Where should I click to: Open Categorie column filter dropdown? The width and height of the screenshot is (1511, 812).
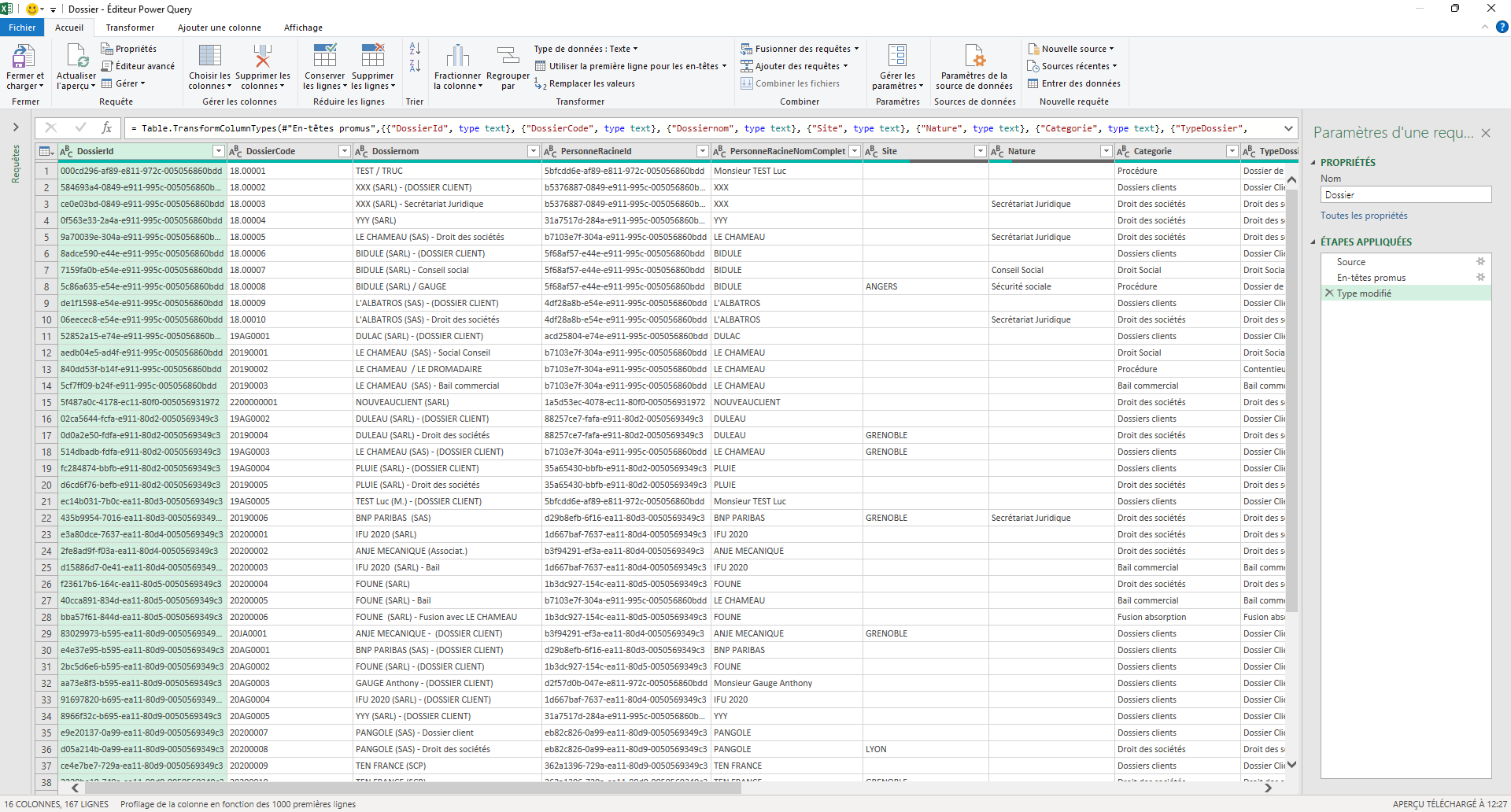[x=1232, y=151]
